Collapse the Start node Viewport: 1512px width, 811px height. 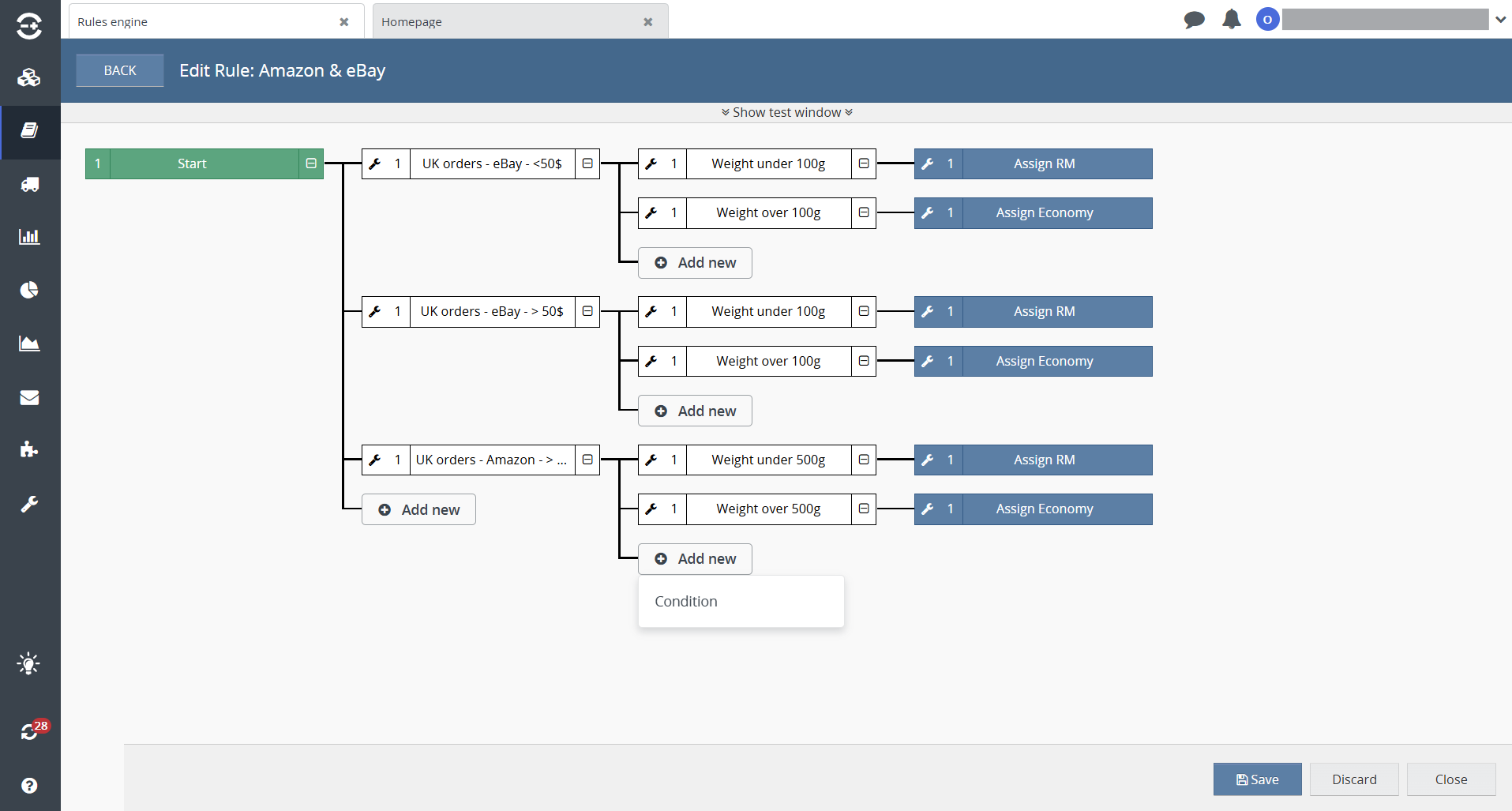coord(311,164)
